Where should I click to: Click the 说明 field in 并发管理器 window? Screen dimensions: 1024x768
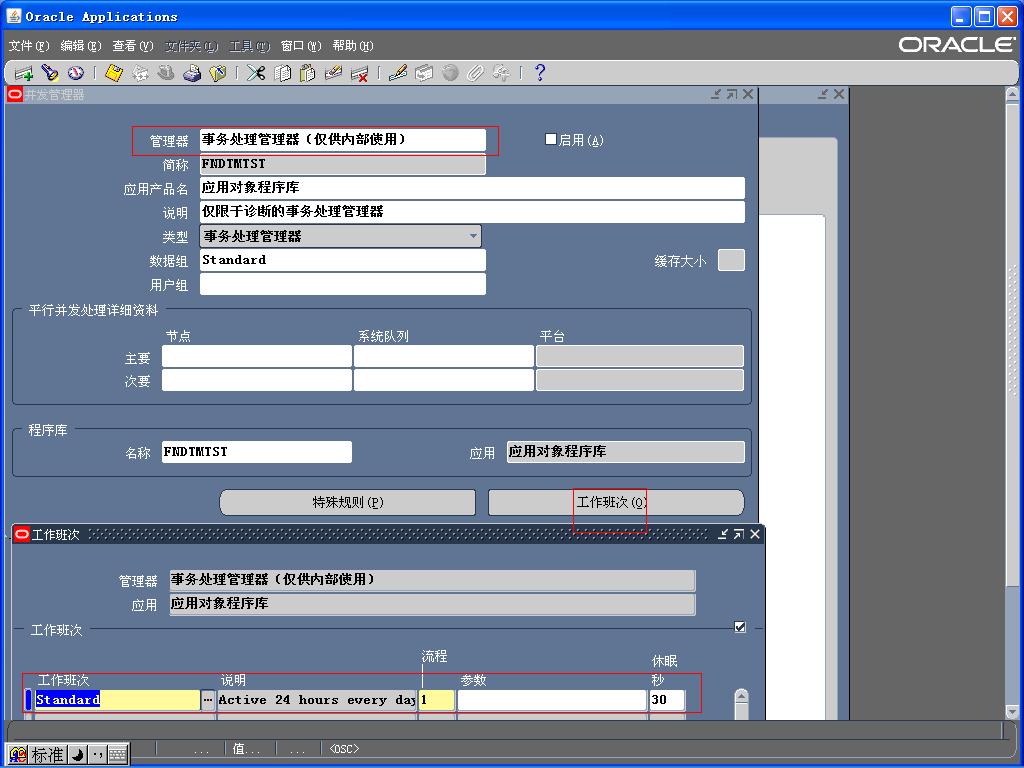tap(472, 212)
